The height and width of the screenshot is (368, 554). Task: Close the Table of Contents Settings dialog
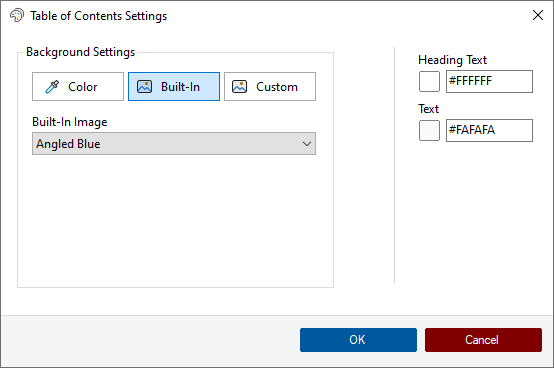[x=538, y=15]
